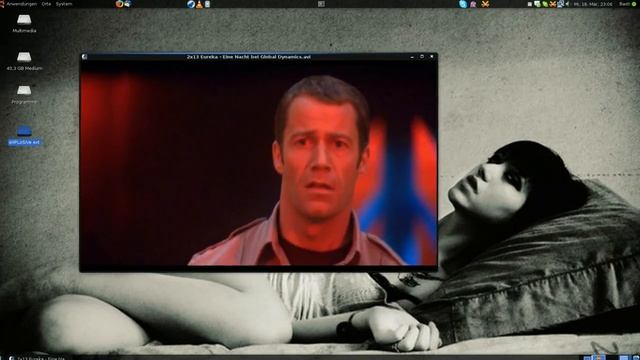640x360 pixels.
Task: Select the Multimedia drive desktop icon
Action: pyautogui.click(x=24, y=23)
